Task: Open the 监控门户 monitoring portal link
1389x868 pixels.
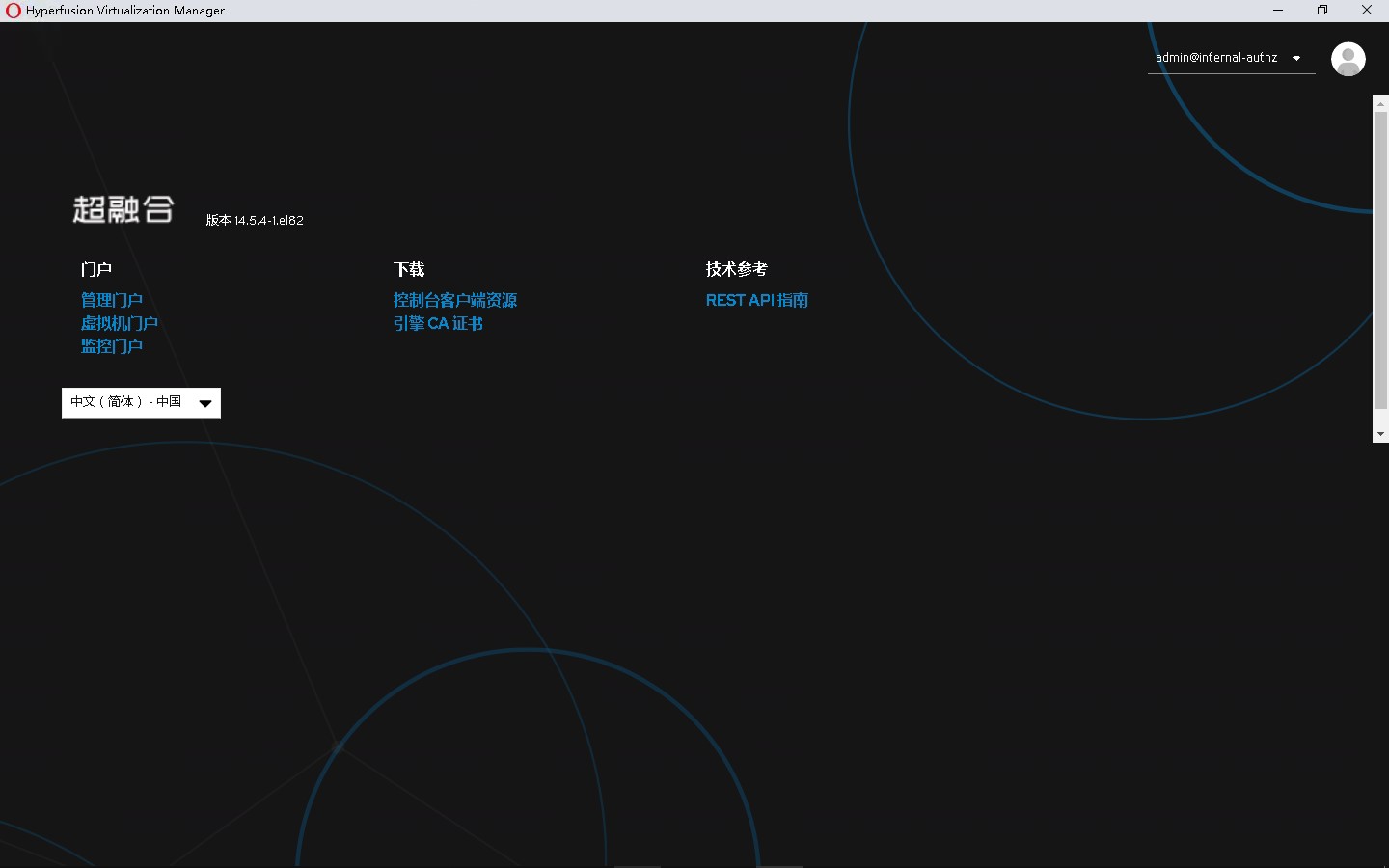Action: (112, 346)
